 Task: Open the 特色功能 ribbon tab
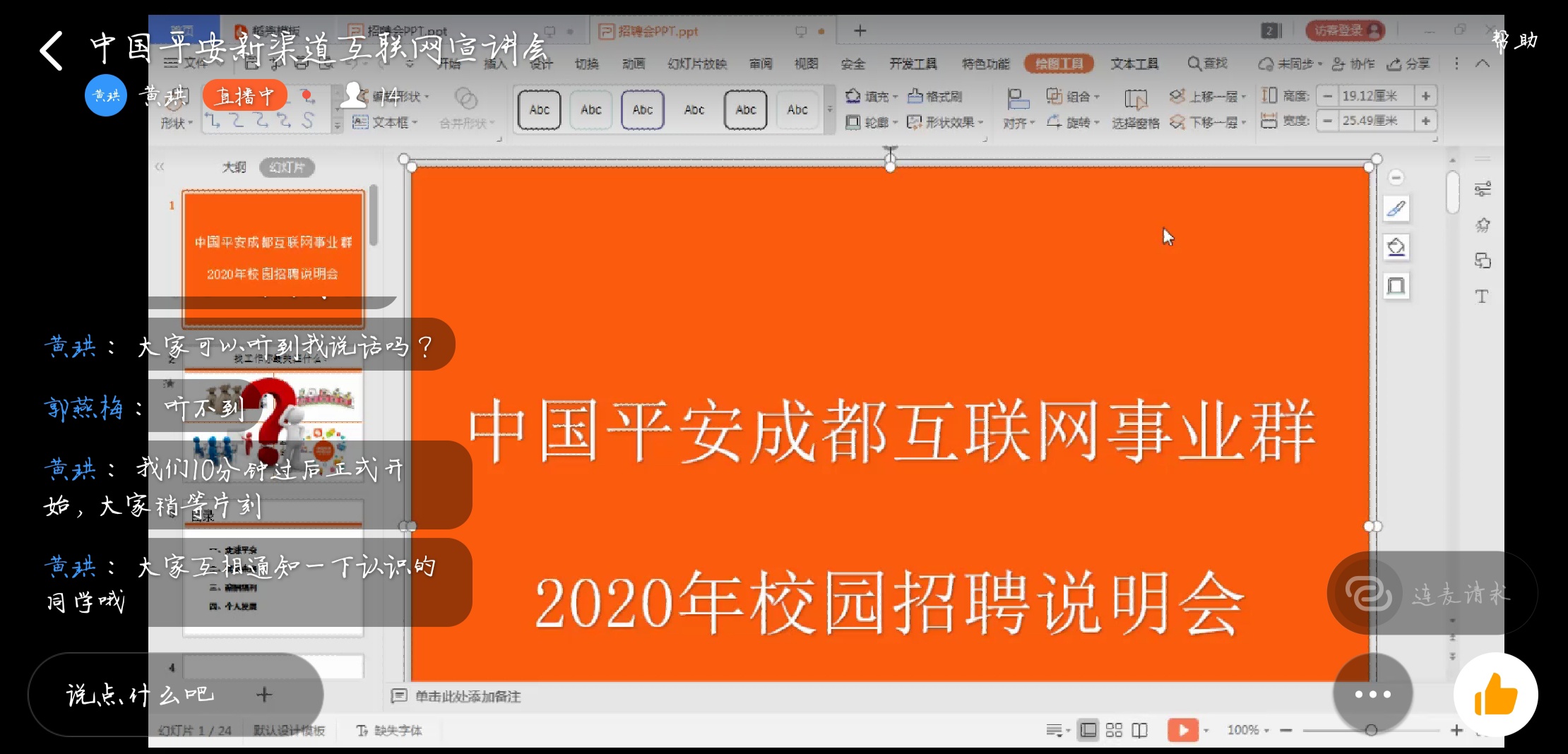985,64
